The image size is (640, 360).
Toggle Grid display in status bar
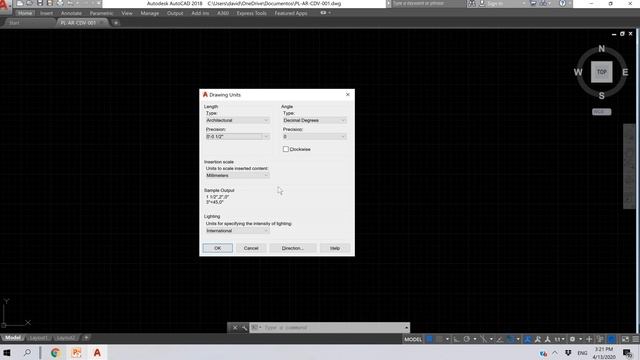pos(429,339)
